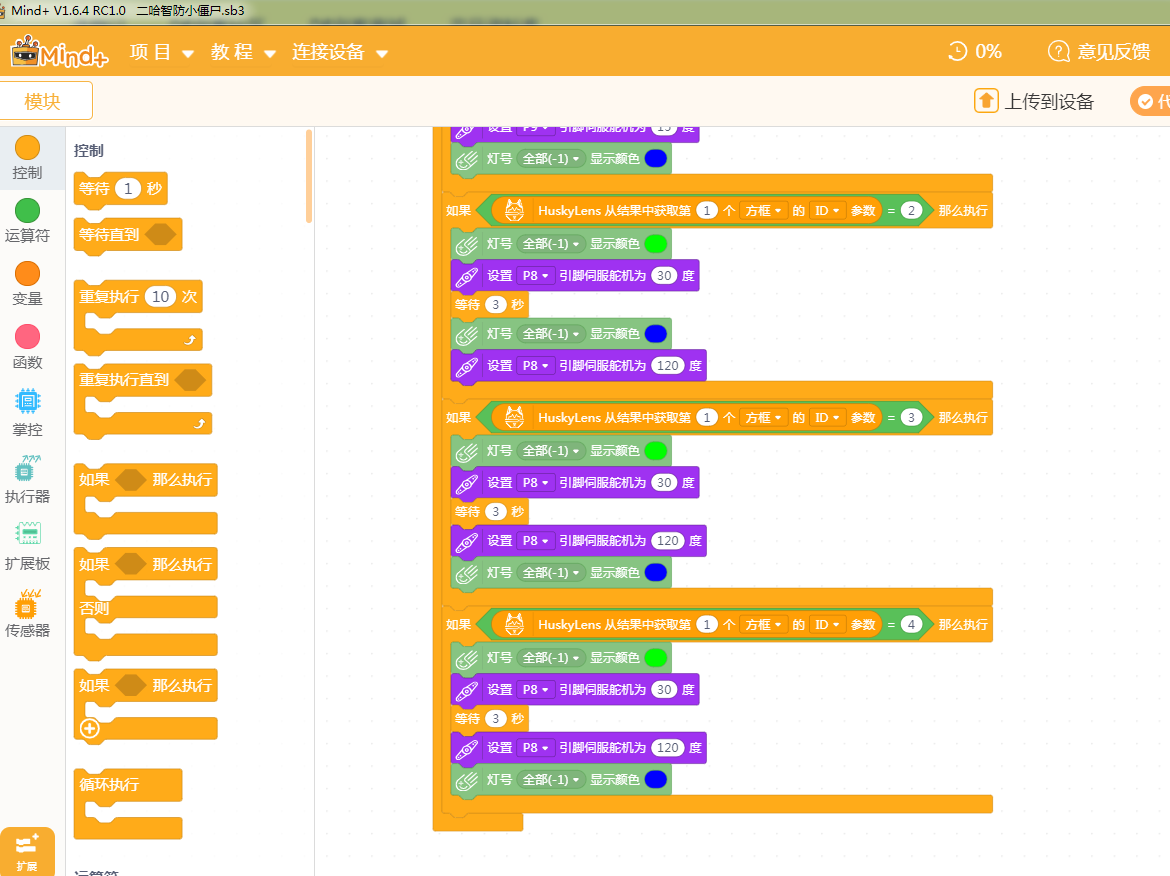Click the green LED block icon under ID = 3
The image size is (1170, 876).
[x=467, y=451]
